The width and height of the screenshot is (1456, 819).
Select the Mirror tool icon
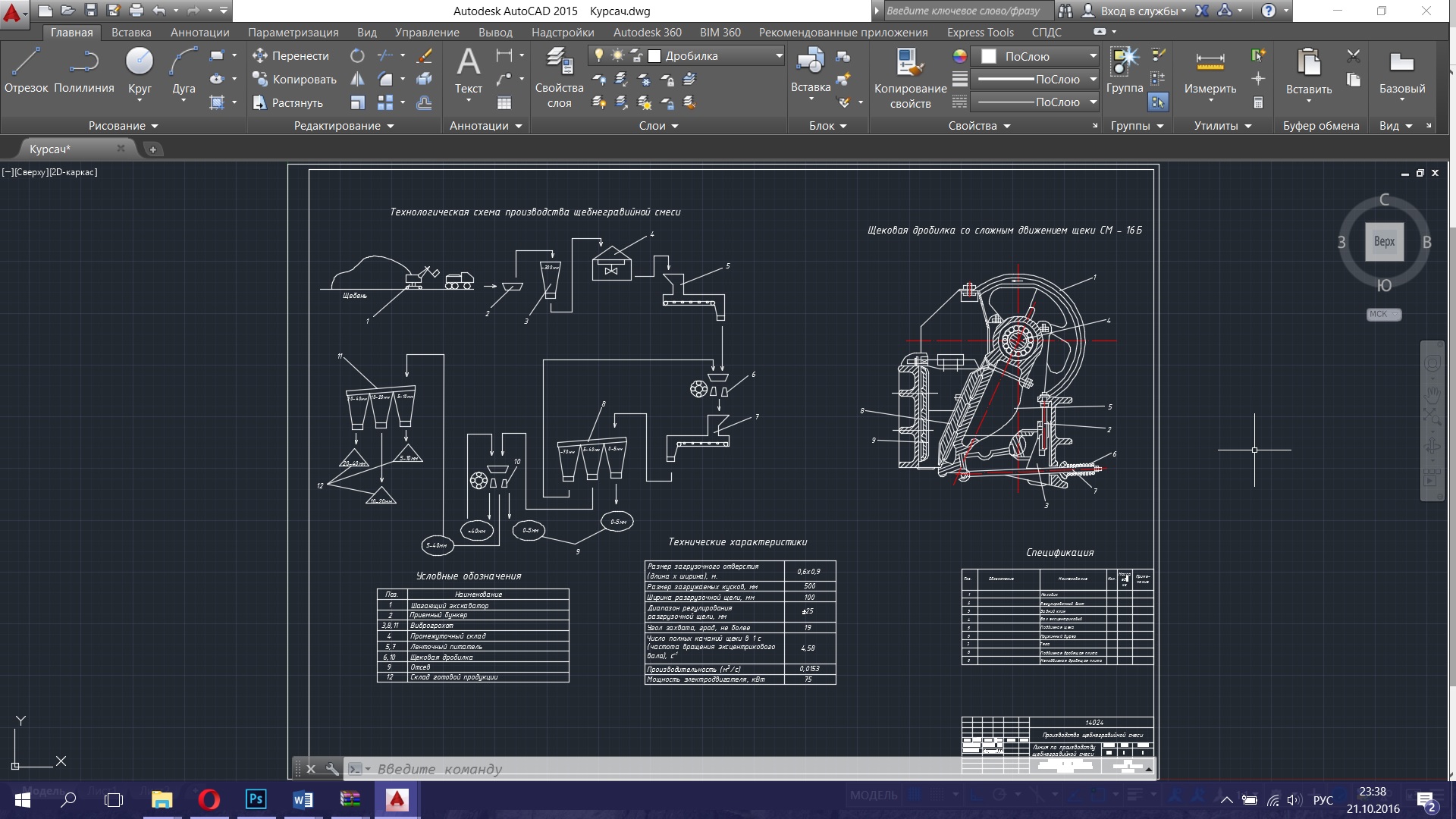(x=357, y=79)
